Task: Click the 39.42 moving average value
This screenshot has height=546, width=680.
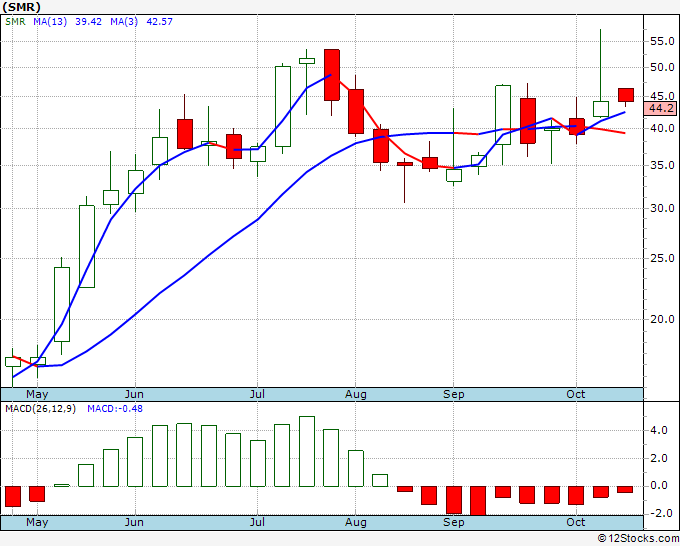Action: point(88,22)
